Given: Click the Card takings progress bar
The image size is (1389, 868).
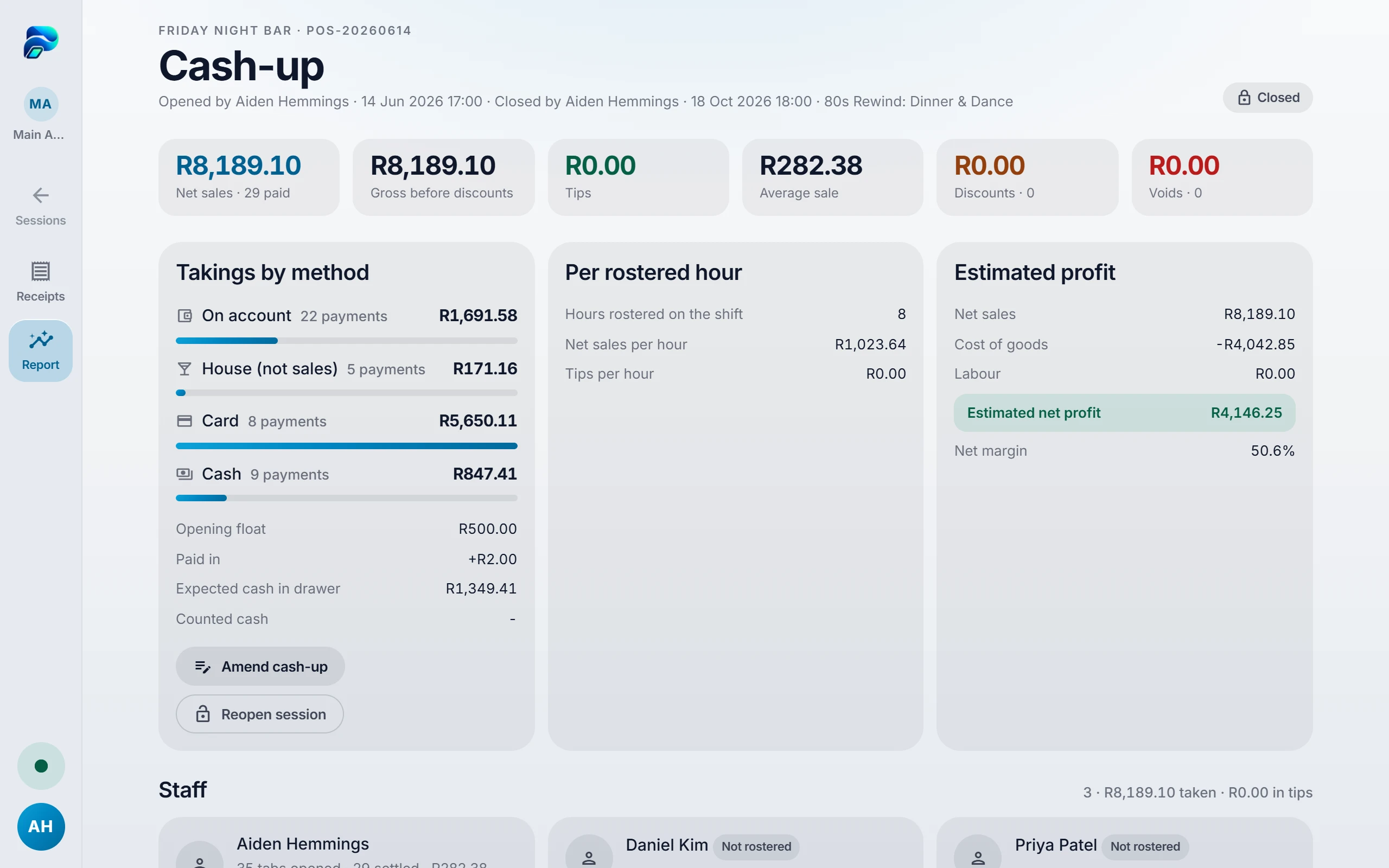Looking at the screenshot, I should click(x=346, y=446).
